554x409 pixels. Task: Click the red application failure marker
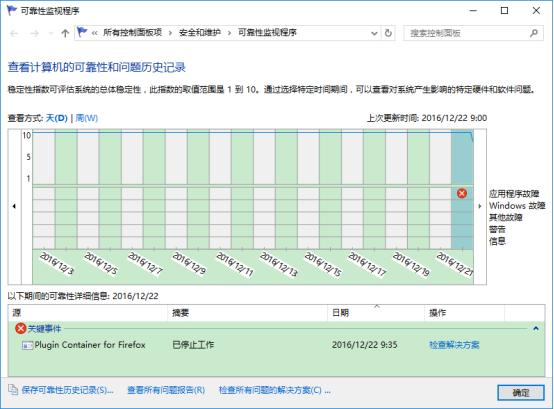[462, 193]
